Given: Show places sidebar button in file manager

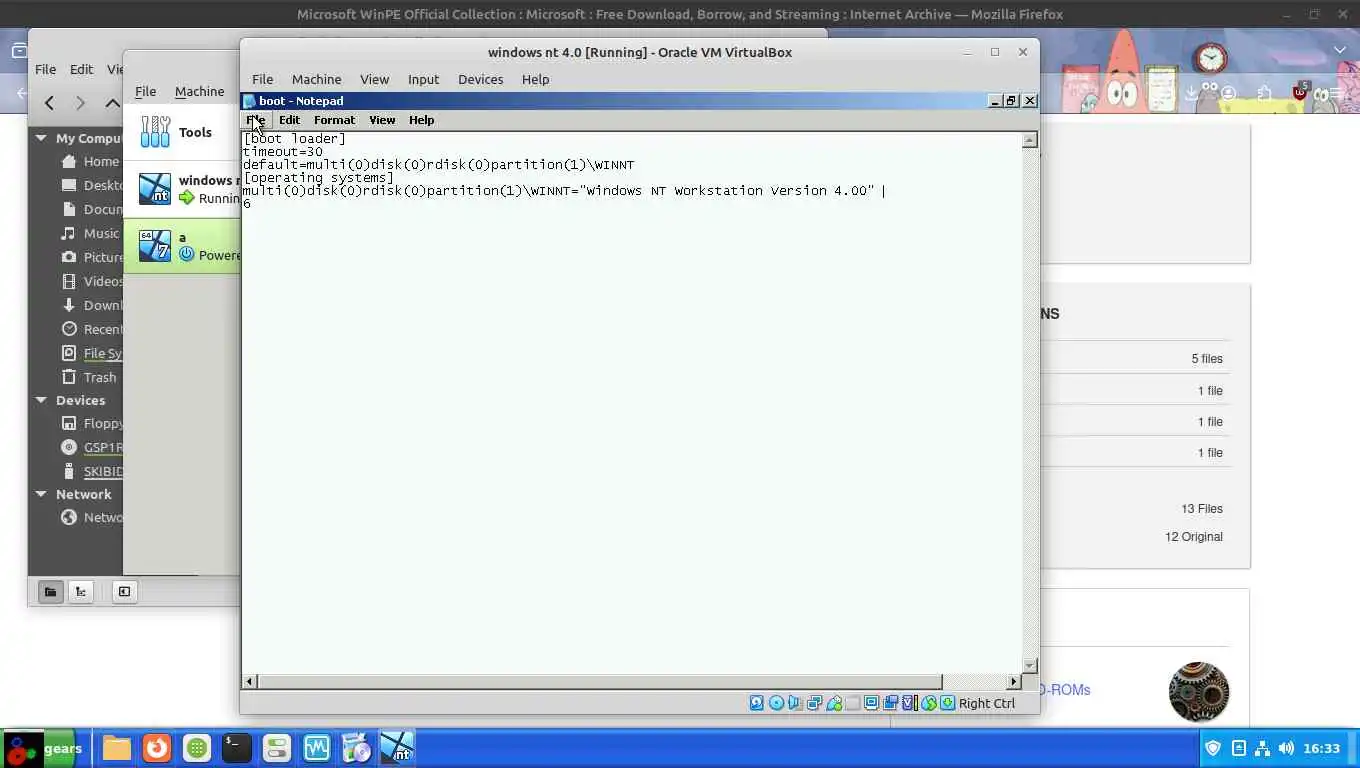Looking at the screenshot, I should pyautogui.click(x=50, y=591).
